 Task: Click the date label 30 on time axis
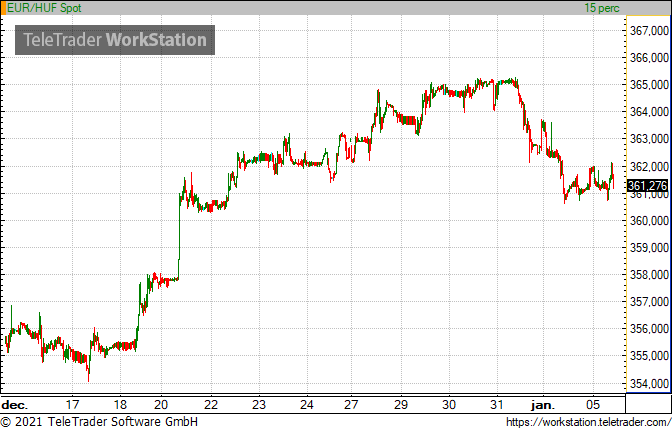point(449,404)
